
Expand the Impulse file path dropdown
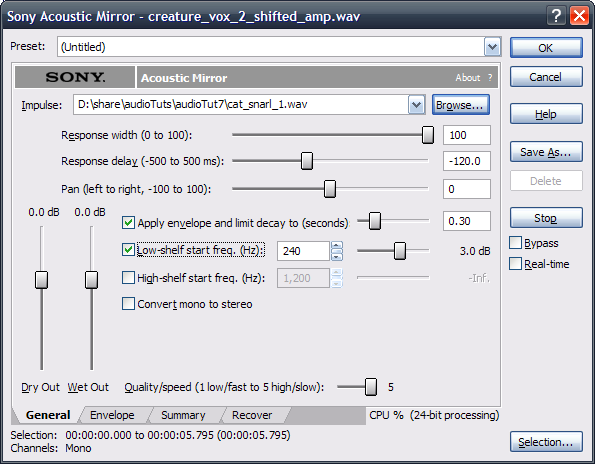pos(416,105)
